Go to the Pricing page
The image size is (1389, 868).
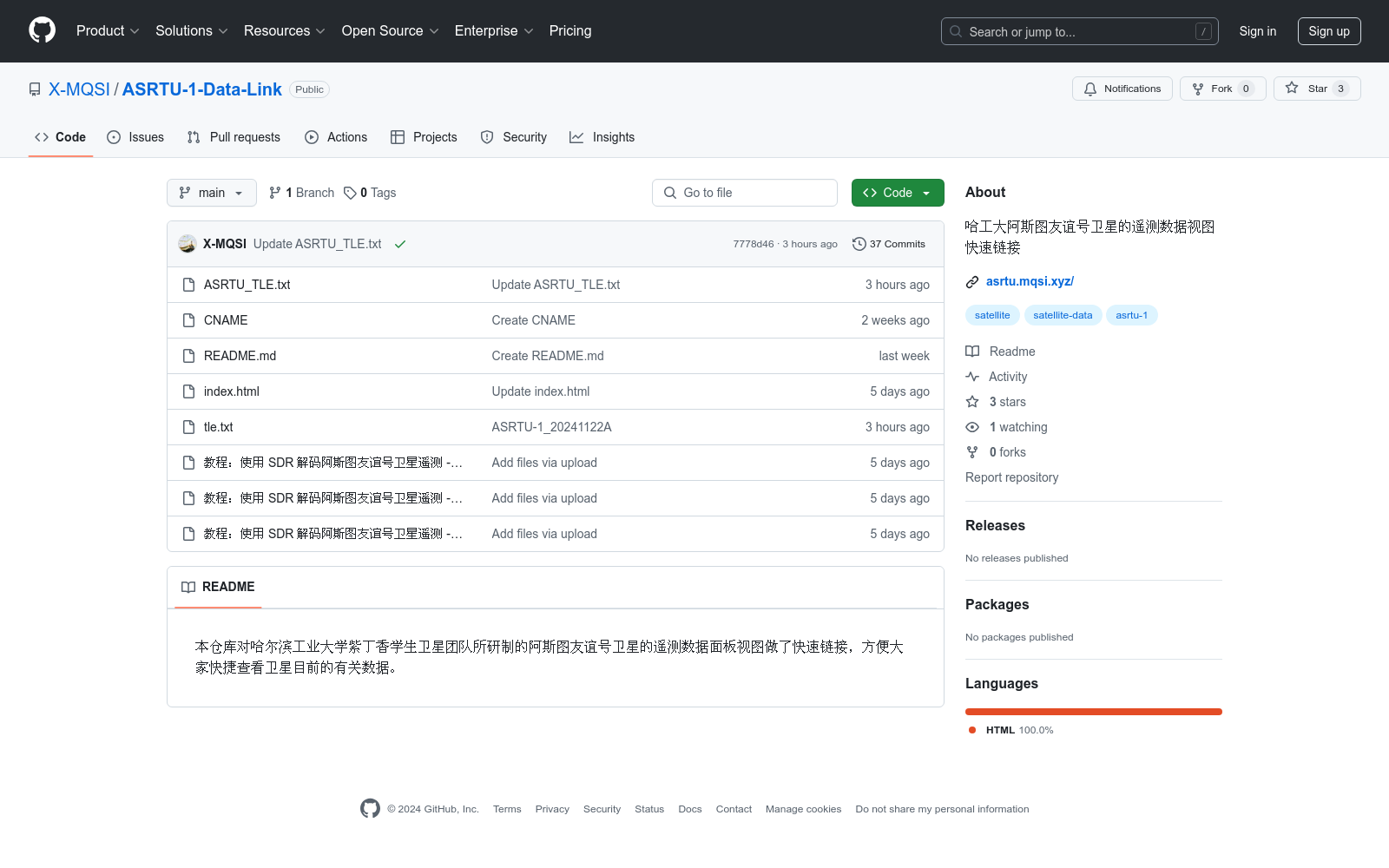pos(570,31)
